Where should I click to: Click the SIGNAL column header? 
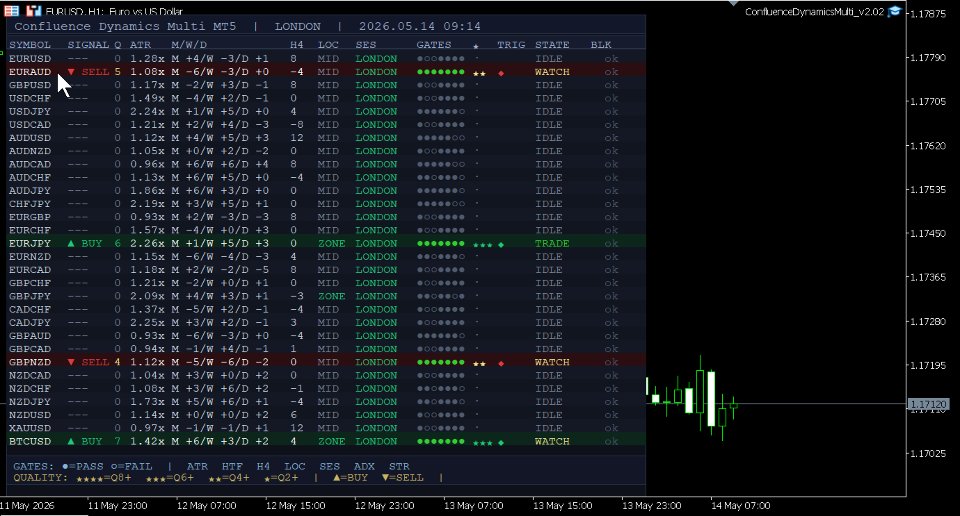[88, 45]
